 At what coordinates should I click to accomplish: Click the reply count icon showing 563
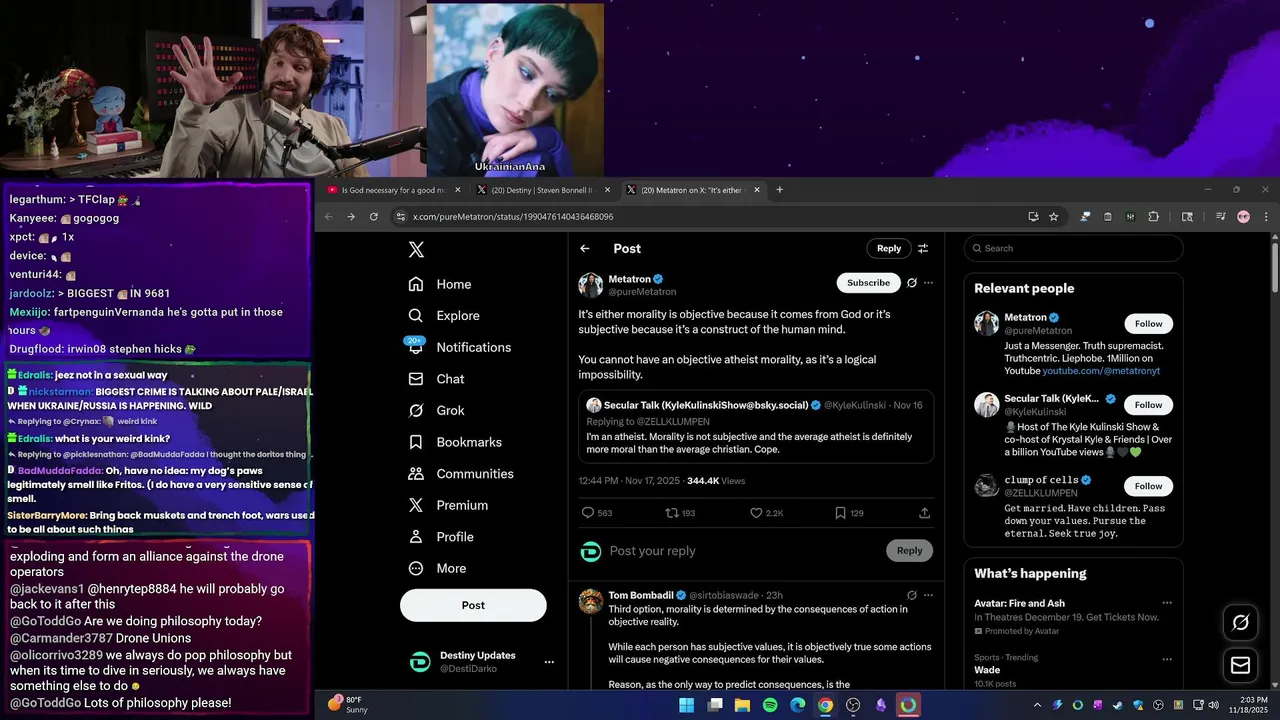pos(597,513)
